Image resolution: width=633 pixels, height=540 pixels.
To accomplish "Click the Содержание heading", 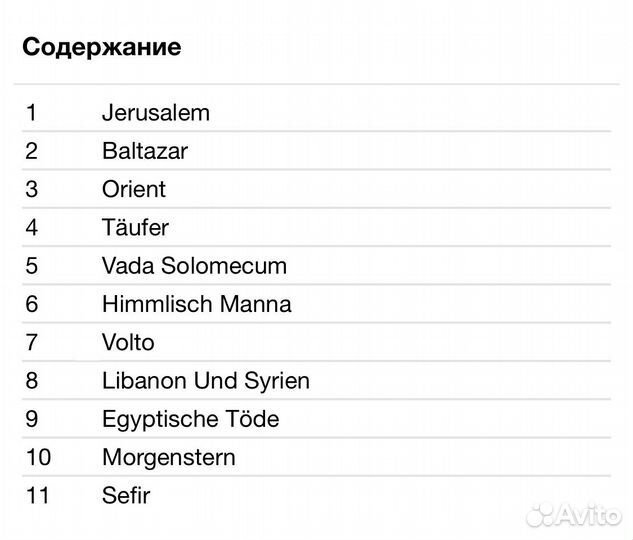I will (101, 47).
